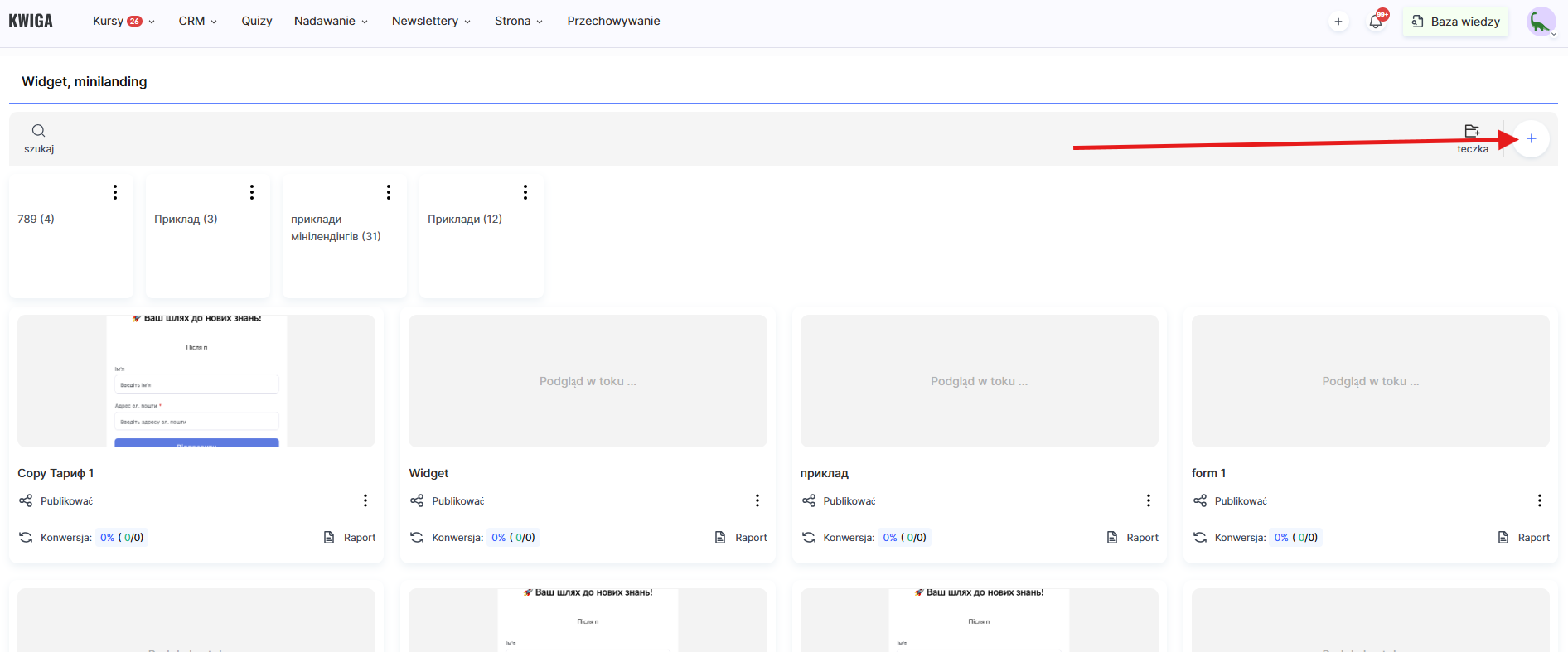Click the search magnifier icon
Screen dimensions: 1568x652
pyautogui.click(x=38, y=131)
